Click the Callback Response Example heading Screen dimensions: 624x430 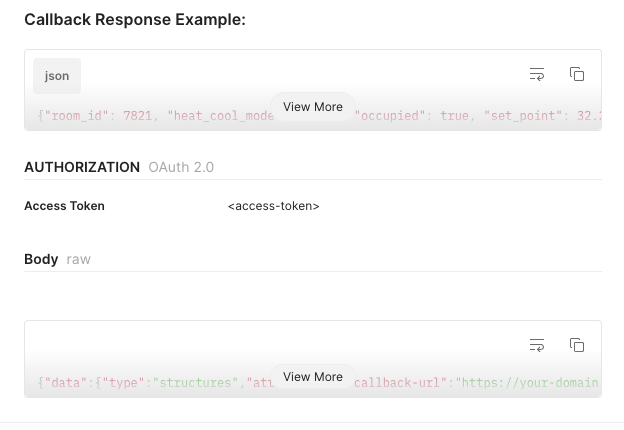tap(135, 19)
